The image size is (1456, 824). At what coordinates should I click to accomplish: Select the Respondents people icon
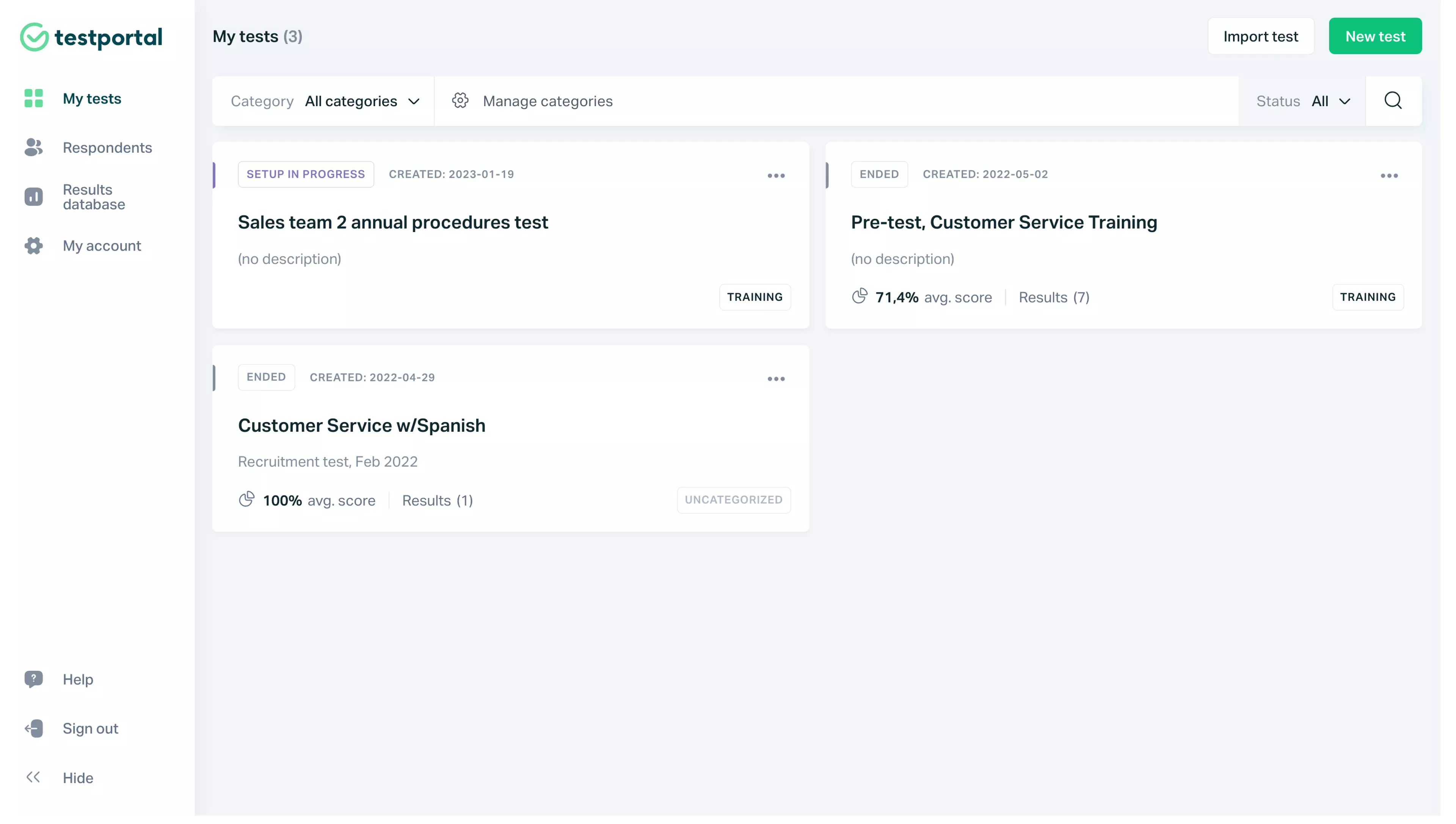(34, 148)
